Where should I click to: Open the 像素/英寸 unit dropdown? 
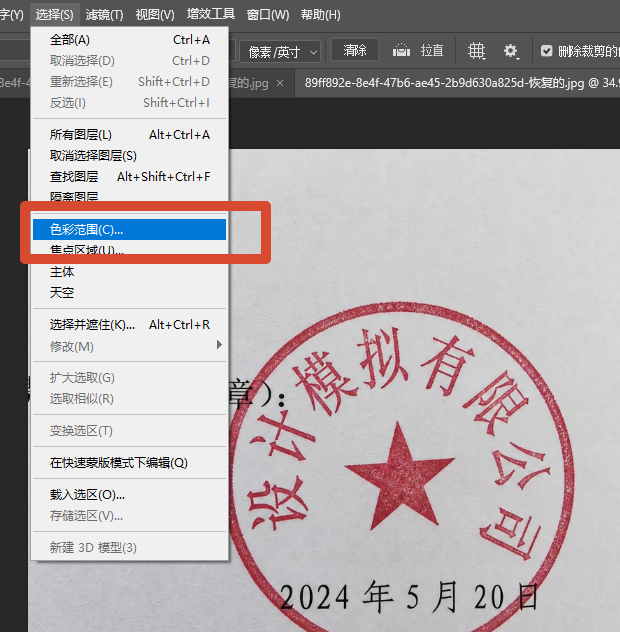pyautogui.click(x=280, y=52)
